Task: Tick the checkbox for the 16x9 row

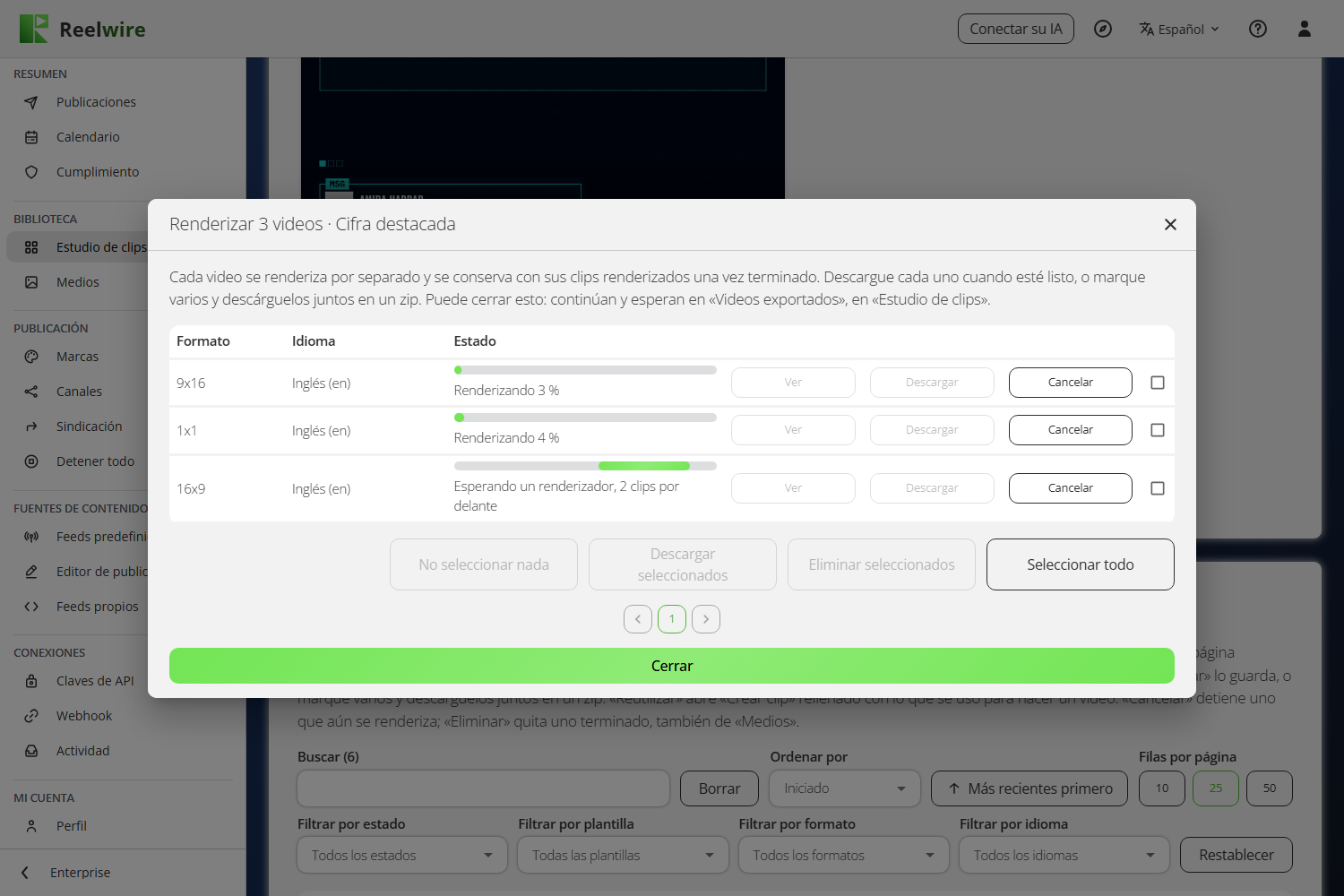Action: [1158, 488]
